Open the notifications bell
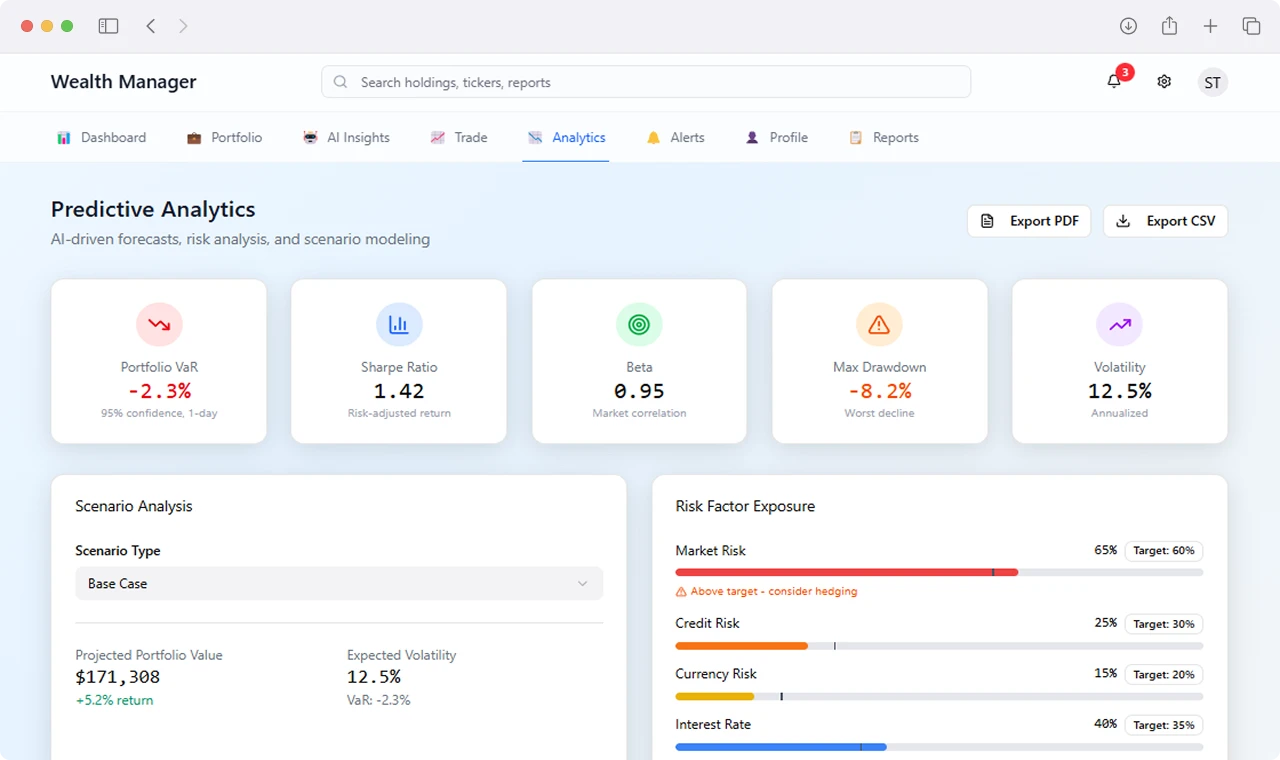1280x760 pixels. tap(1114, 82)
